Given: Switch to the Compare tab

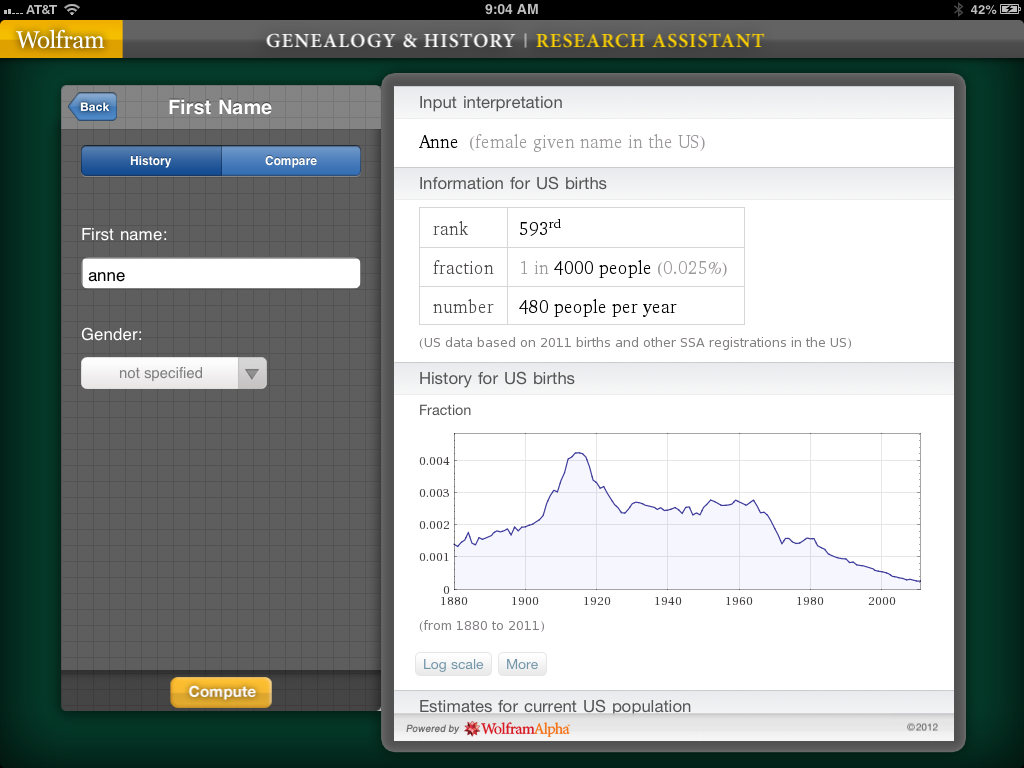Looking at the screenshot, I should click(291, 161).
